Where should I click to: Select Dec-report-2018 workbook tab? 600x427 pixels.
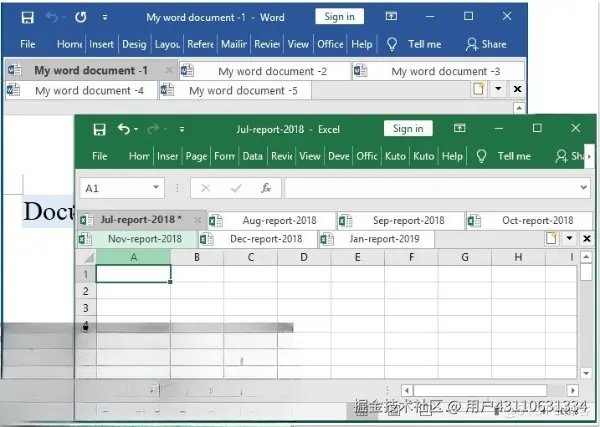pyautogui.click(x=258, y=239)
